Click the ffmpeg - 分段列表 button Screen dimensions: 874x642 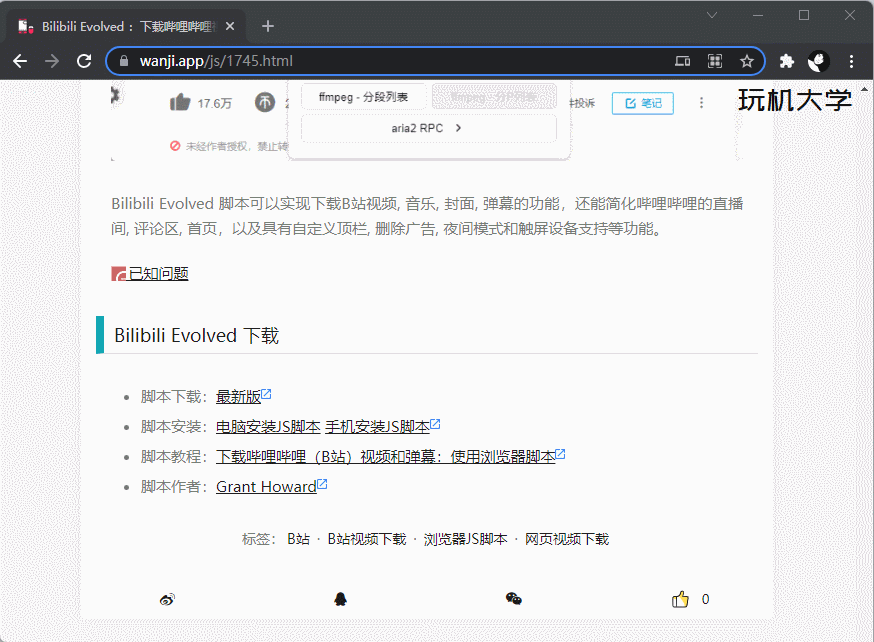[x=363, y=97]
